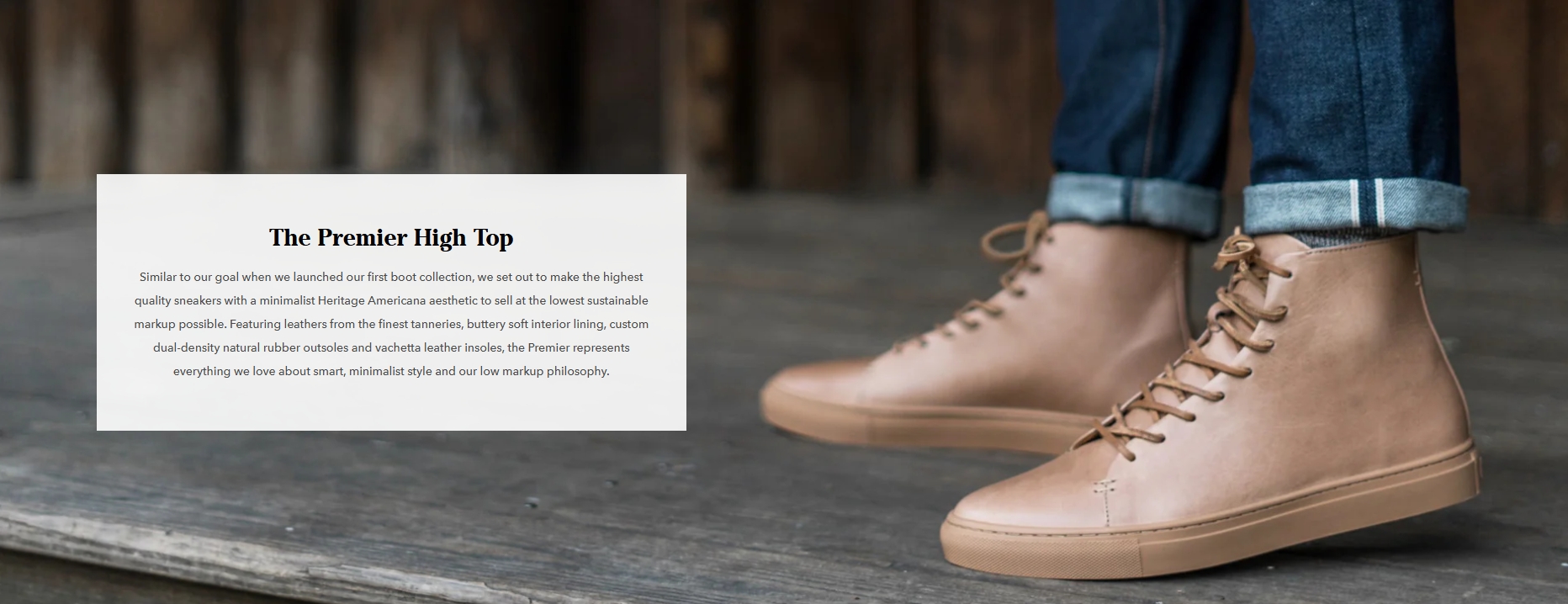The width and height of the screenshot is (1568, 604).
Task: Click "dual-density natural rubber outsoles" text
Action: coord(251,347)
